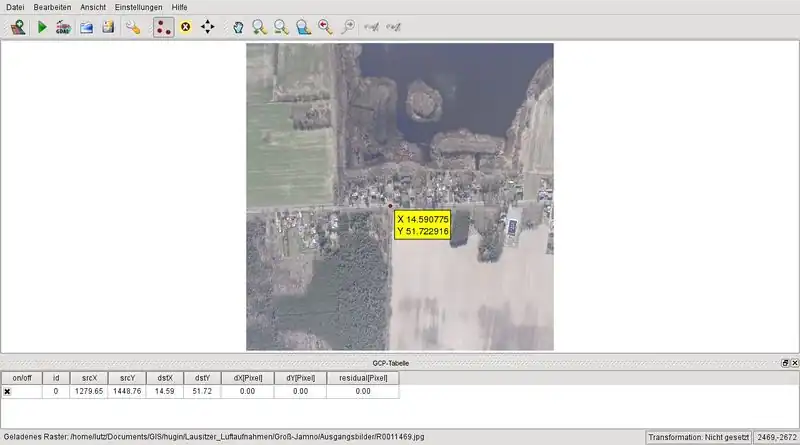Click the Open Raster toolbar icon
The height and width of the screenshot is (445, 800).
pyautogui.click(x=18, y=27)
